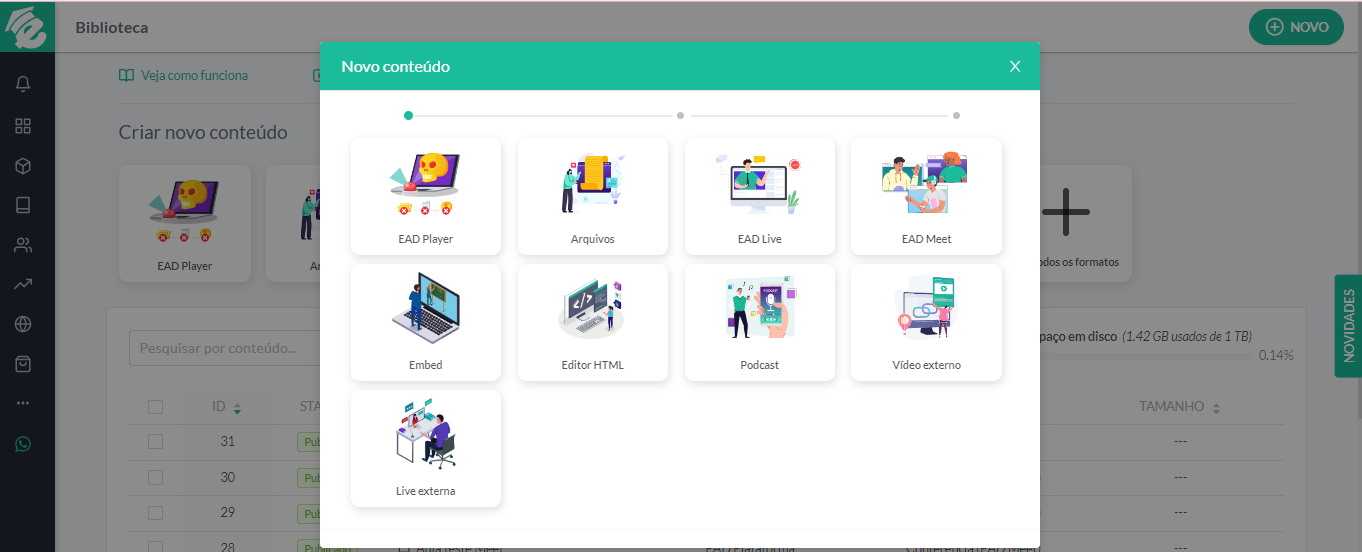The height and width of the screenshot is (552, 1362).
Task: Open the dashboard grid icon in sidebar
Action: (x=23, y=126)
